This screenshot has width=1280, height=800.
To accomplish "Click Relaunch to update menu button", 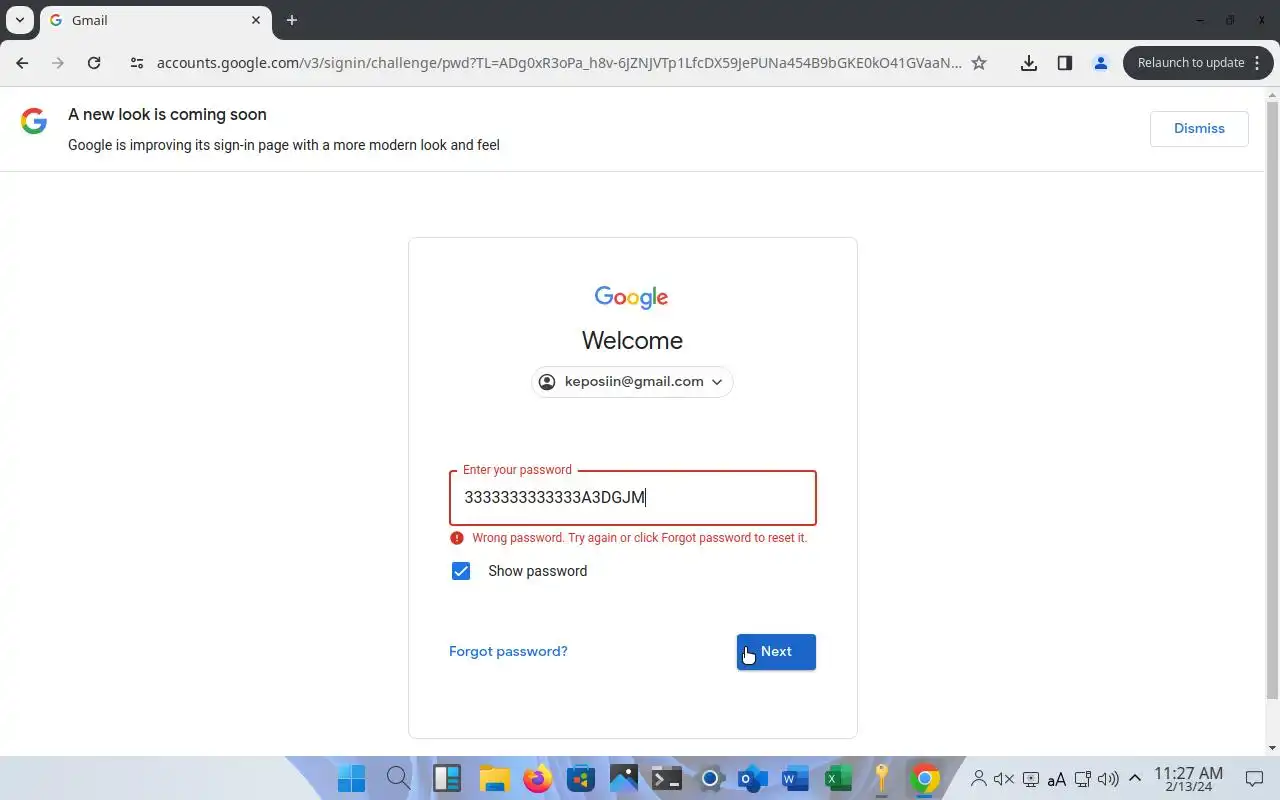I will (1197, 63).
